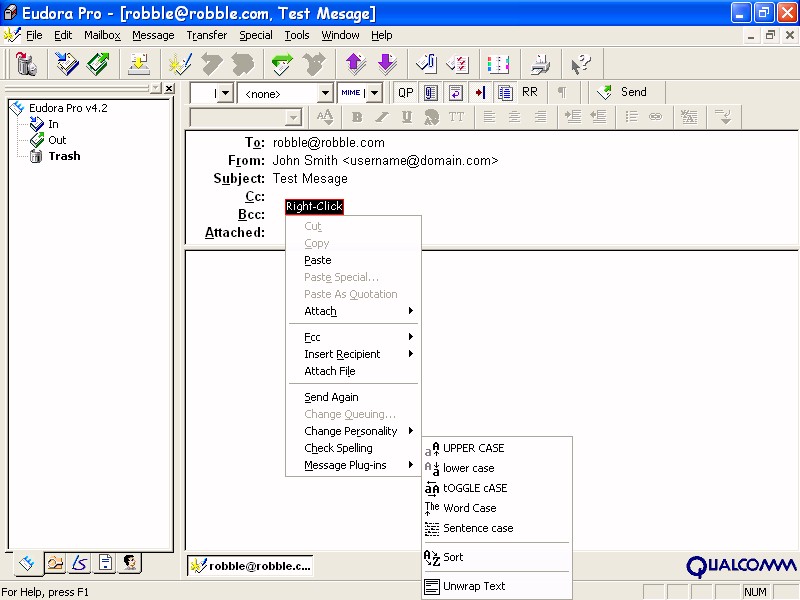Screen dimensions: 800x600
Task: Choose Paste from context menu
Action: 354,260
